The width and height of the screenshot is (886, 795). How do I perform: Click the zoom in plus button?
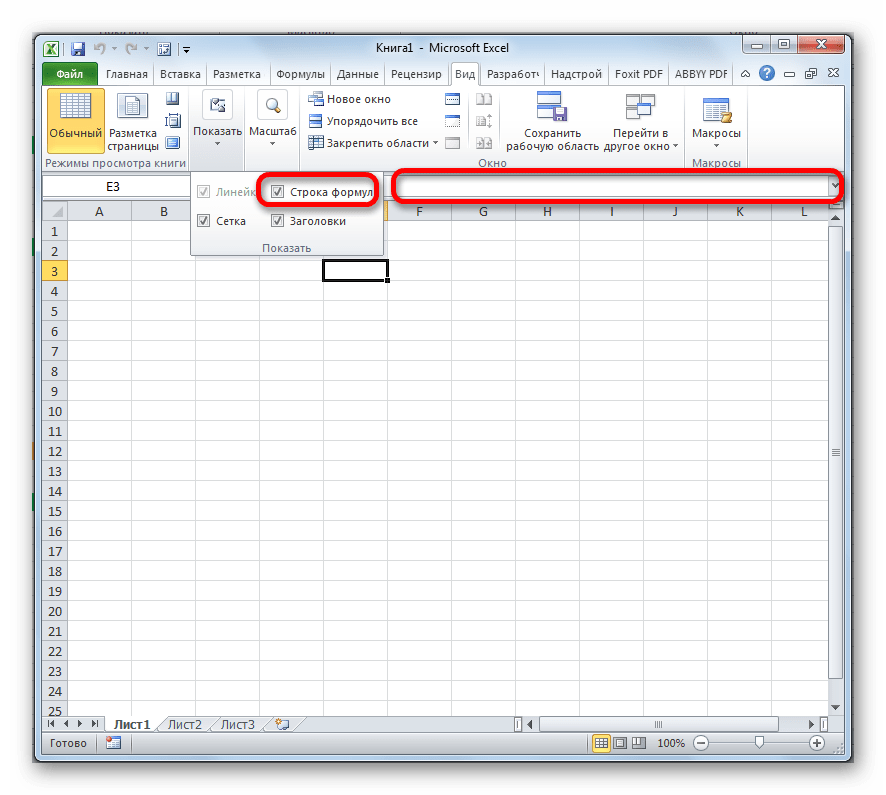[816, 743]
